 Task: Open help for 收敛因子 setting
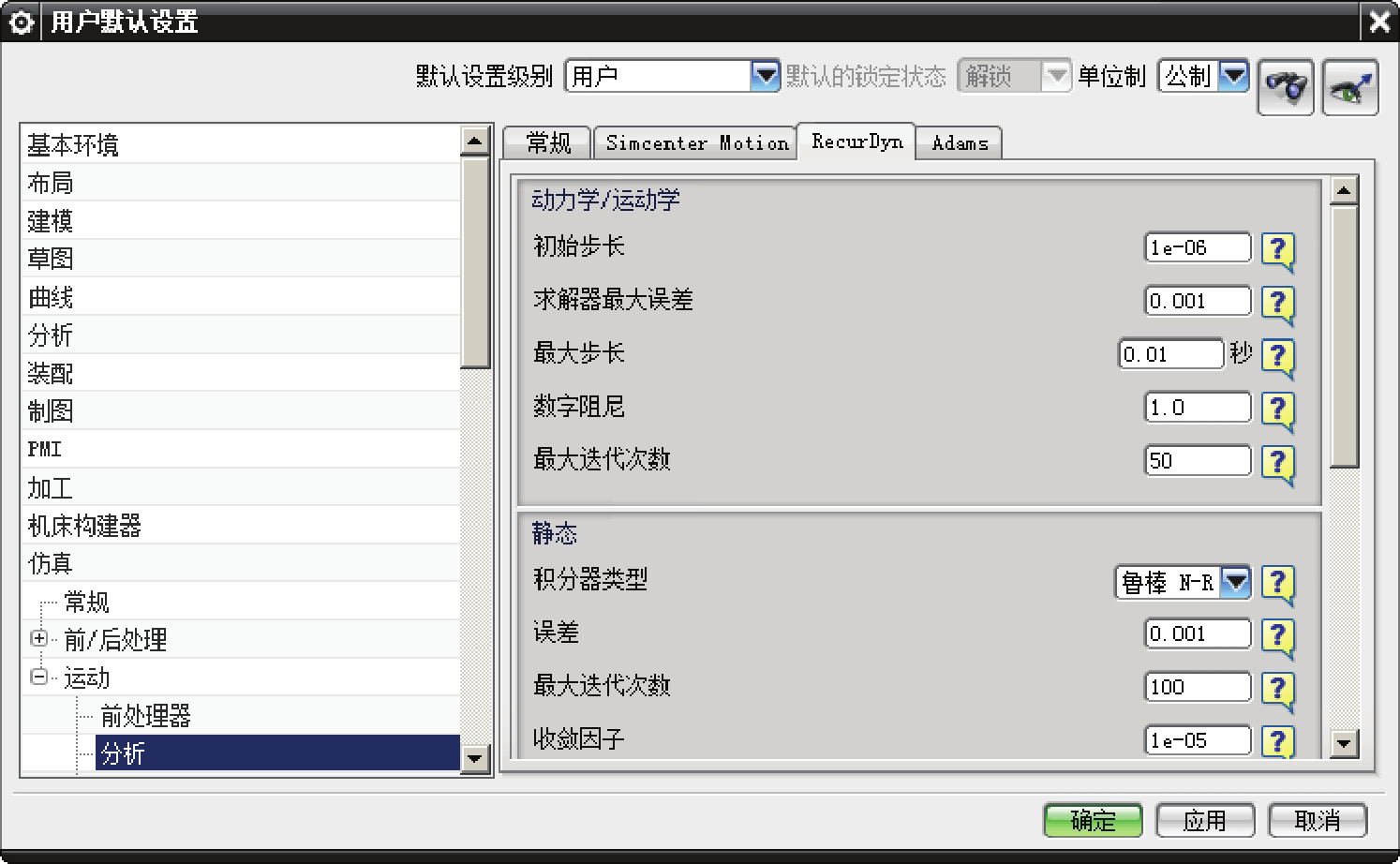pyautogui.click(x=1277, y=741)
